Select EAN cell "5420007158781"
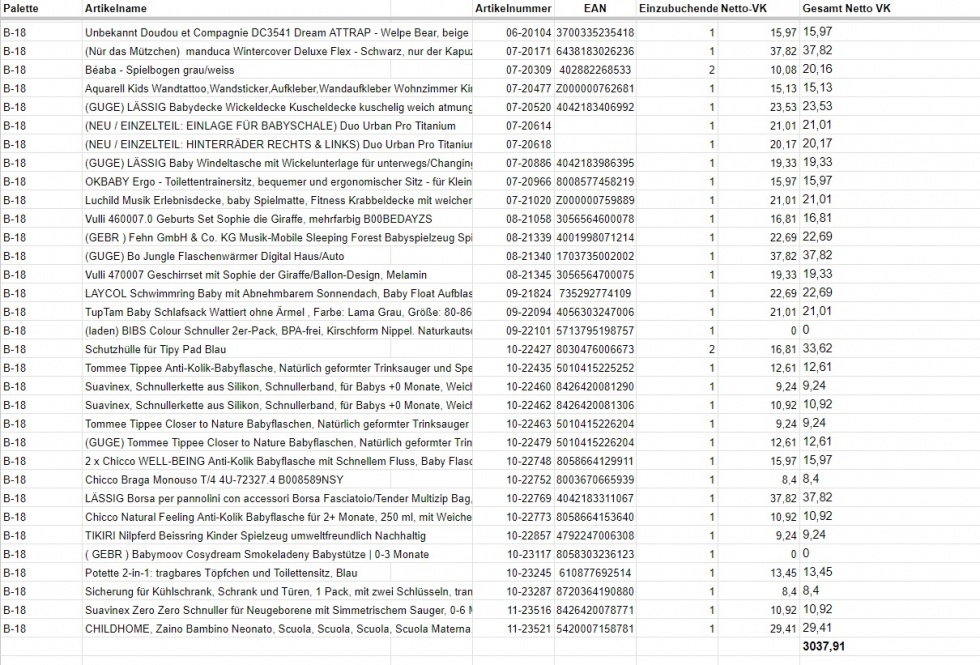Viewport: 980px width, 665px height. pyautogui.click(x=595, y=629)
